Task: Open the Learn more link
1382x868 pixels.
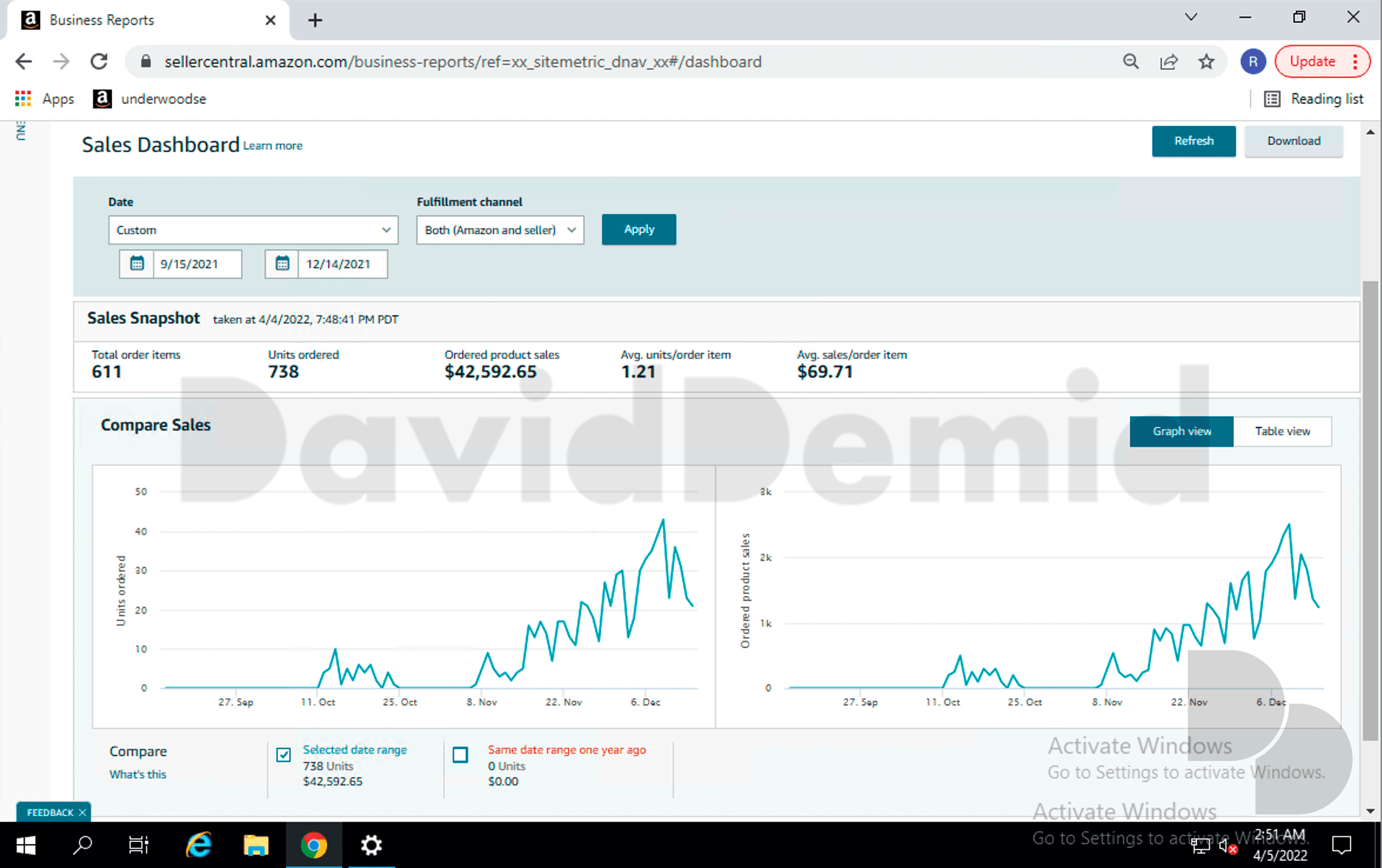Action: click(273, 146)
